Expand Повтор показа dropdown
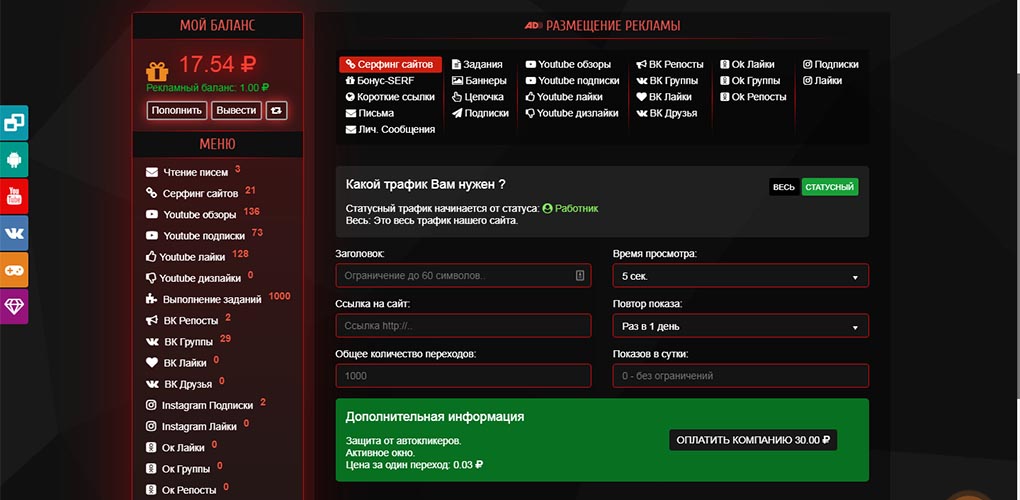Viewport: 1020px width, 500px height. point(740,326)
